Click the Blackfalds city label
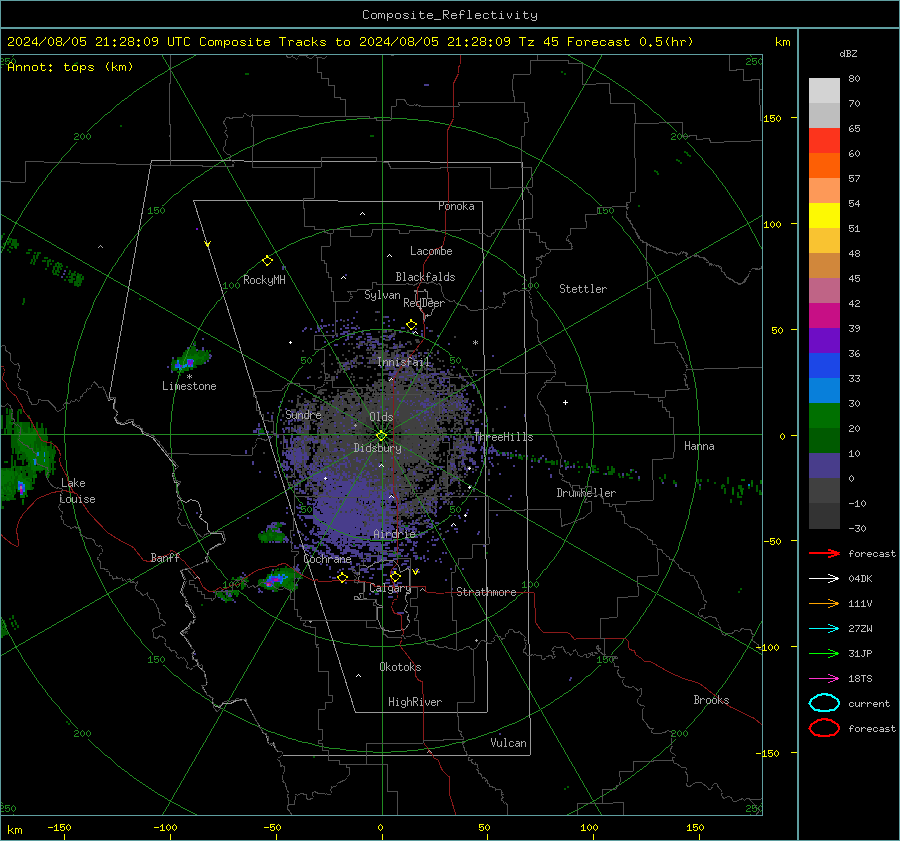The width and height of the screenshot is (900, 841). (425, 277)
